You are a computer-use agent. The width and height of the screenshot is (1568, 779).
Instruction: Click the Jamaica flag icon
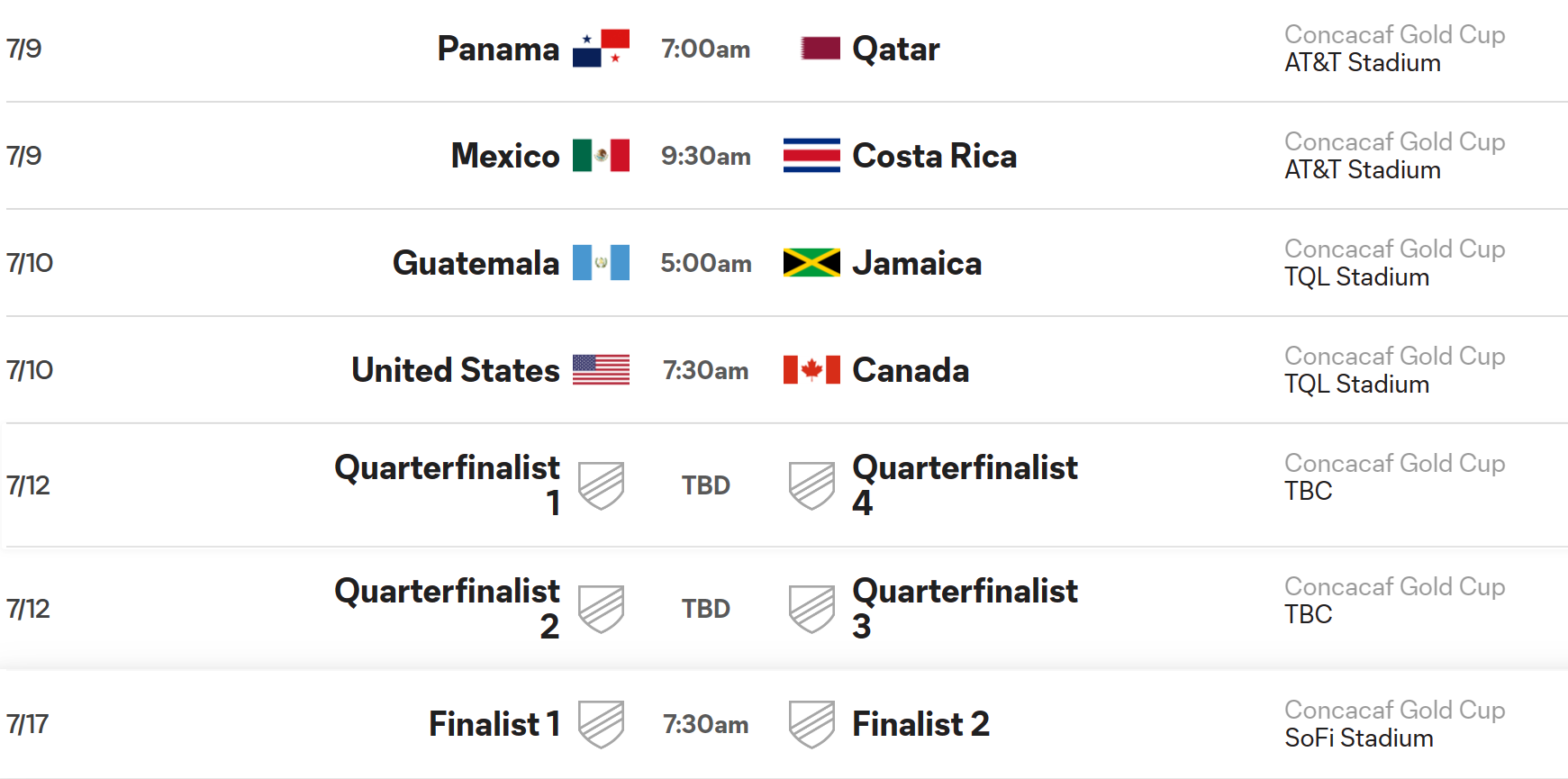[x=811, y=263]
